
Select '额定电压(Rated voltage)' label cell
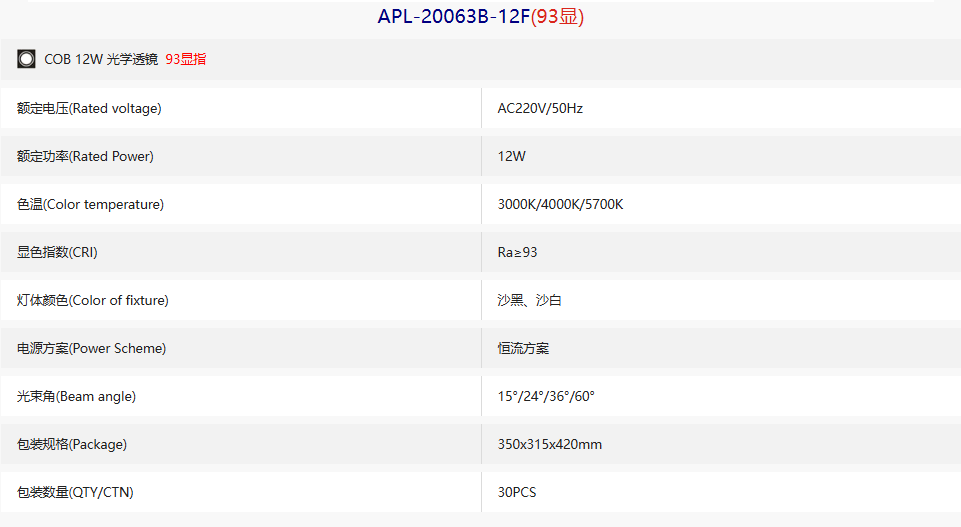coord(241,108)
